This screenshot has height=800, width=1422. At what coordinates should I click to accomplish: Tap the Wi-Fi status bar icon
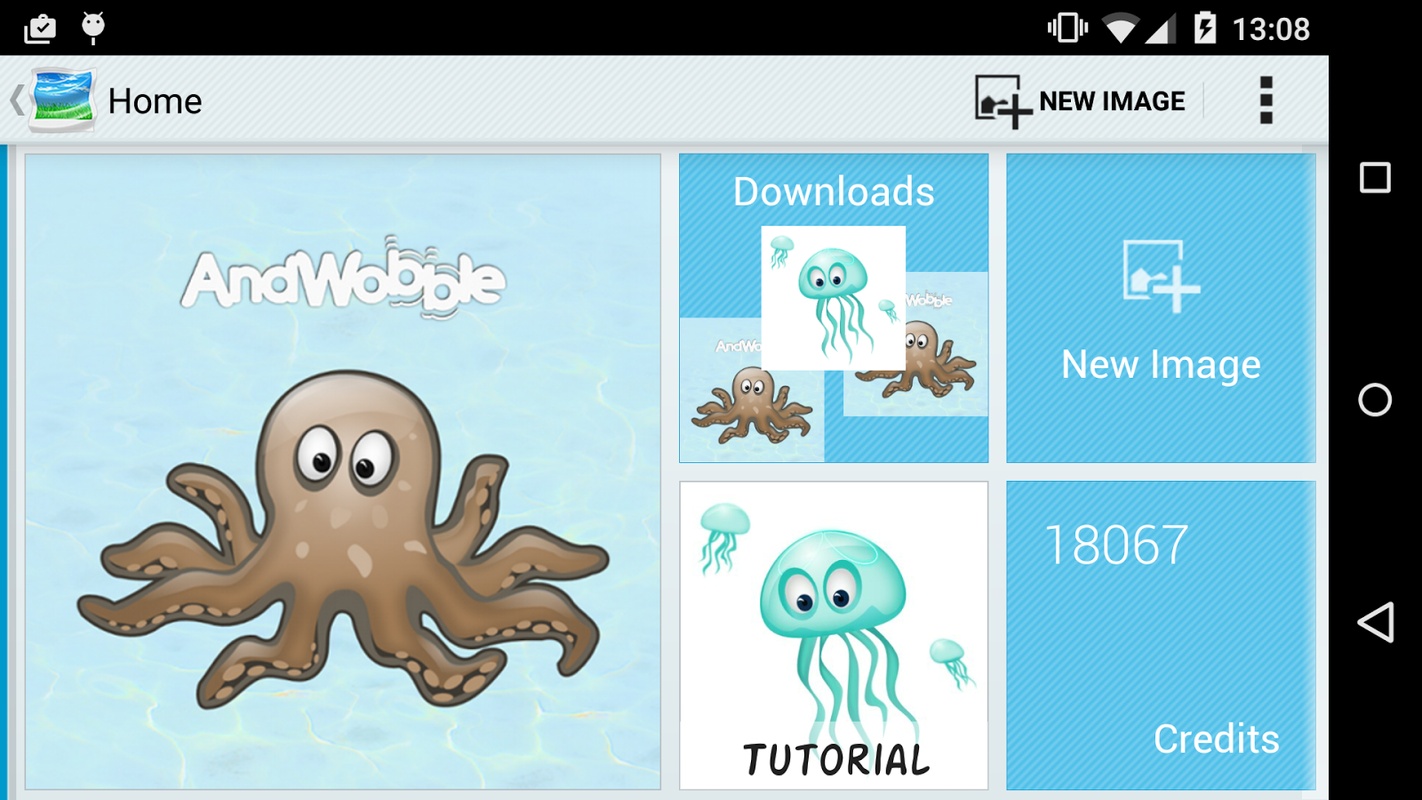click(x=1119, y=27)
